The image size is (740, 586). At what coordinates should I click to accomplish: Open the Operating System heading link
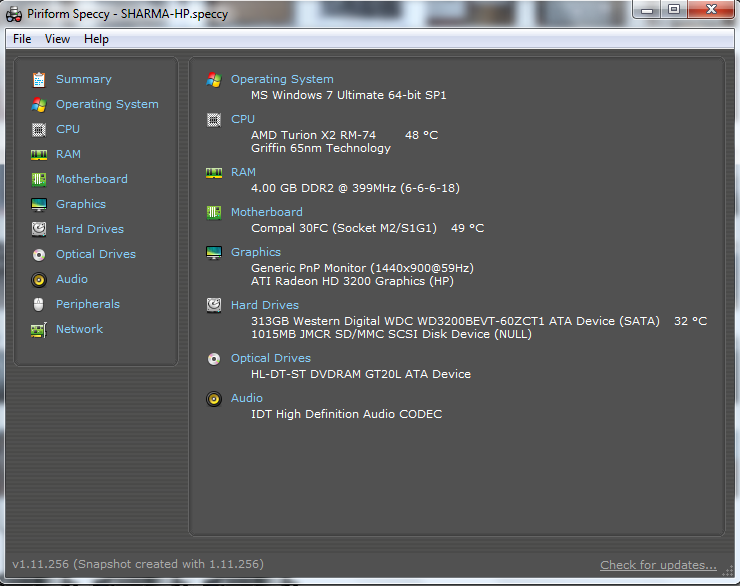[x=282, y=79]
